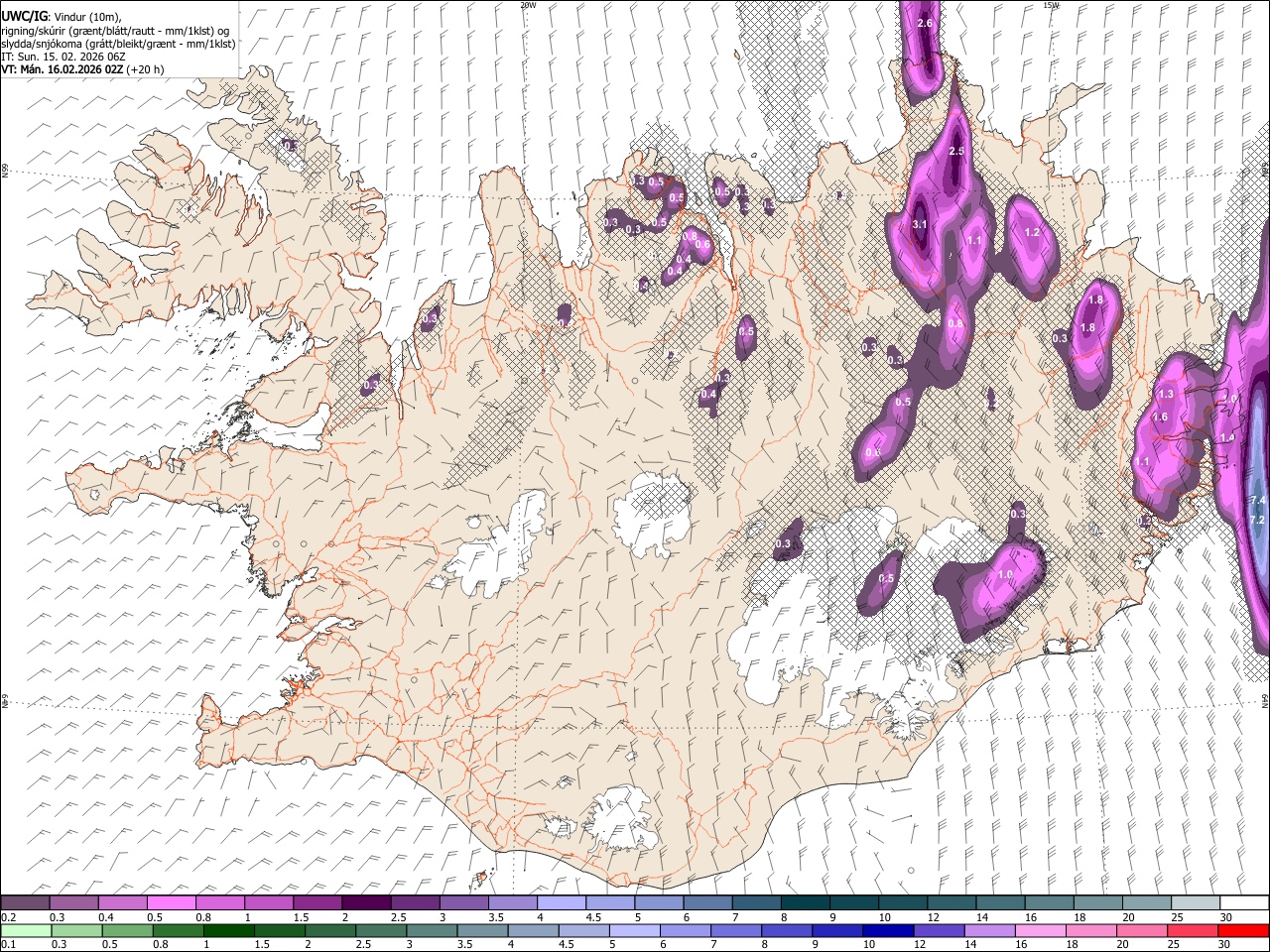Click the 'rigning/skúrir' legend description line
This screenshot has height=952, width=1270.
tap(114, 31)
